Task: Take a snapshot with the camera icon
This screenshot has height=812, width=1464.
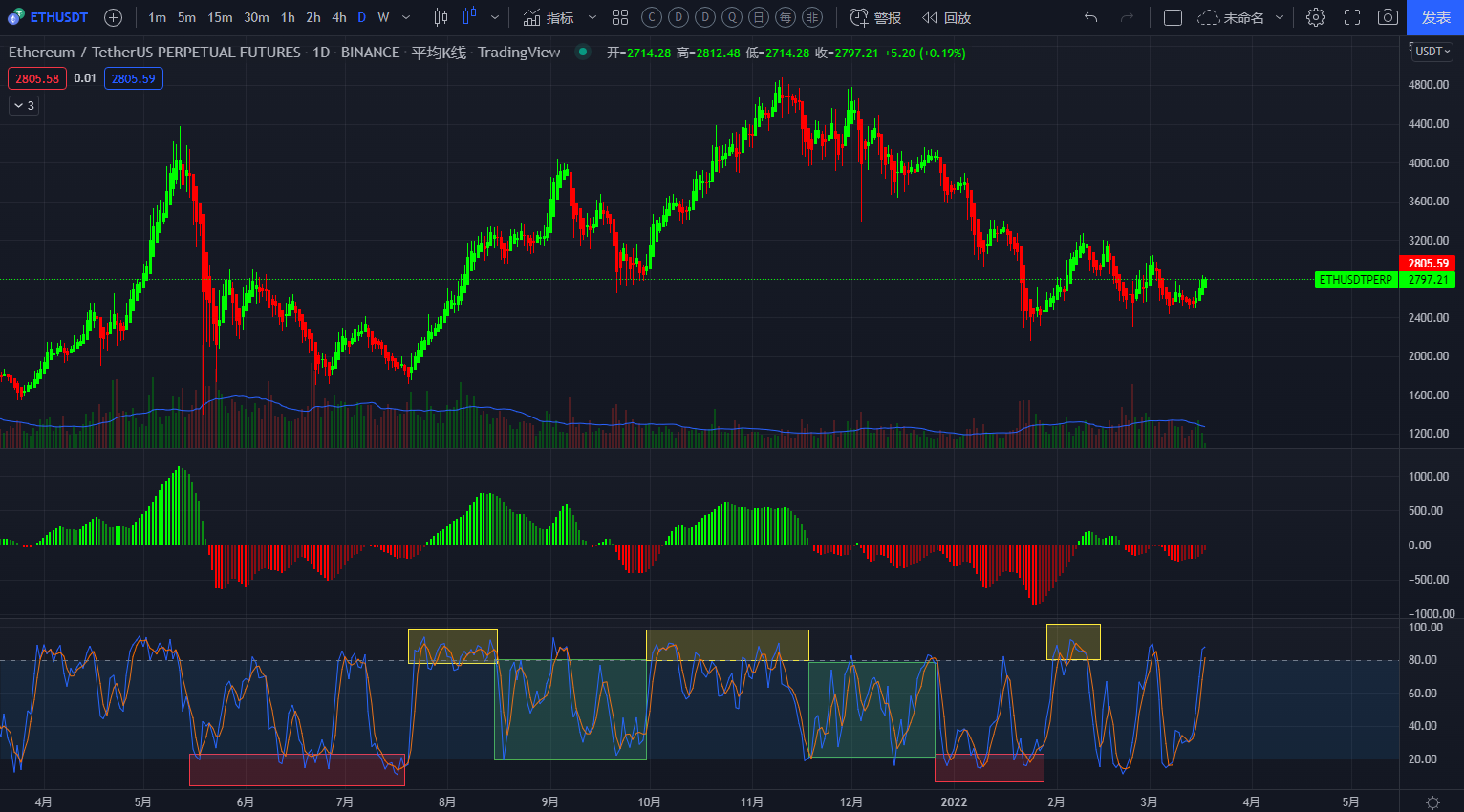Action: click(x=1388, y=17)
